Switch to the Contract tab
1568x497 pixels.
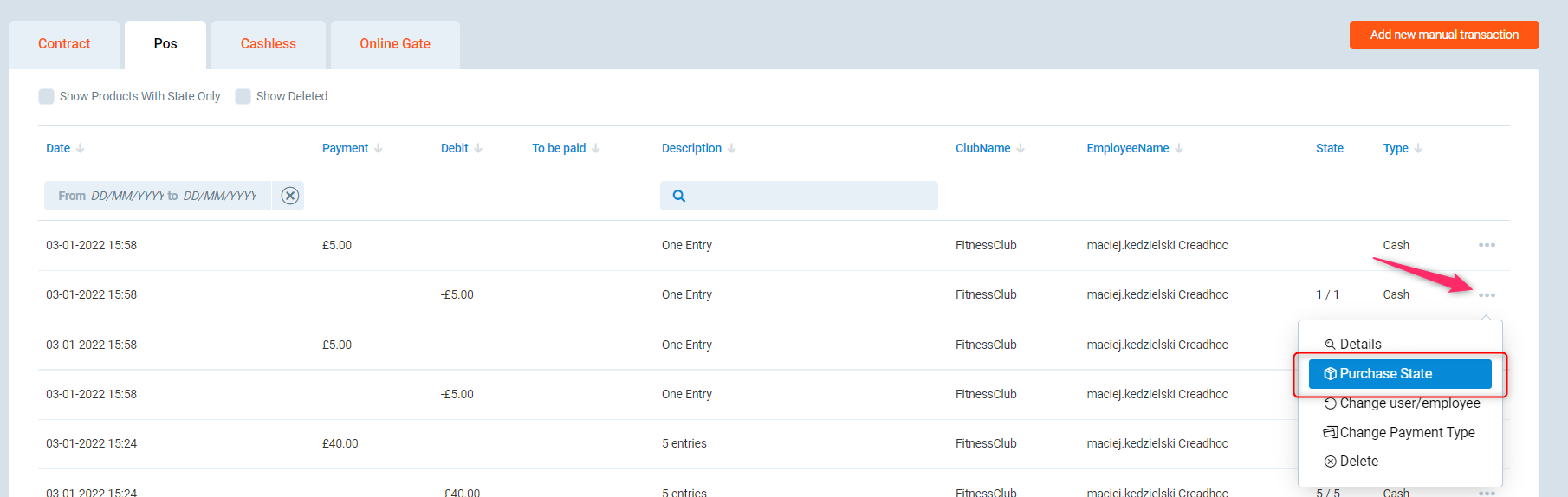[x=64, y=44]
